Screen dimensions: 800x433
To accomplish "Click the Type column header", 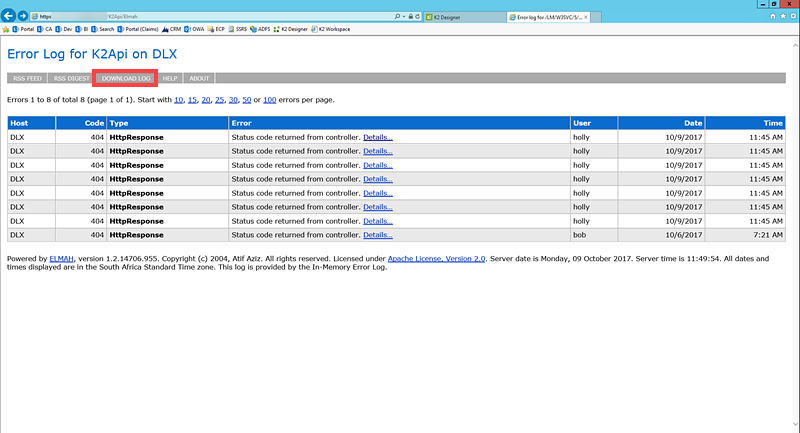I will pyautogui.click(x=167, y=123).
